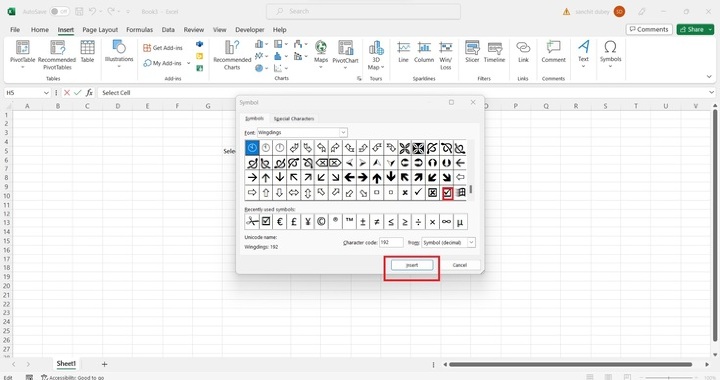Open the Symbols ribbon button
This screenshot has width=720, height=380.
[x=610, y=54]
